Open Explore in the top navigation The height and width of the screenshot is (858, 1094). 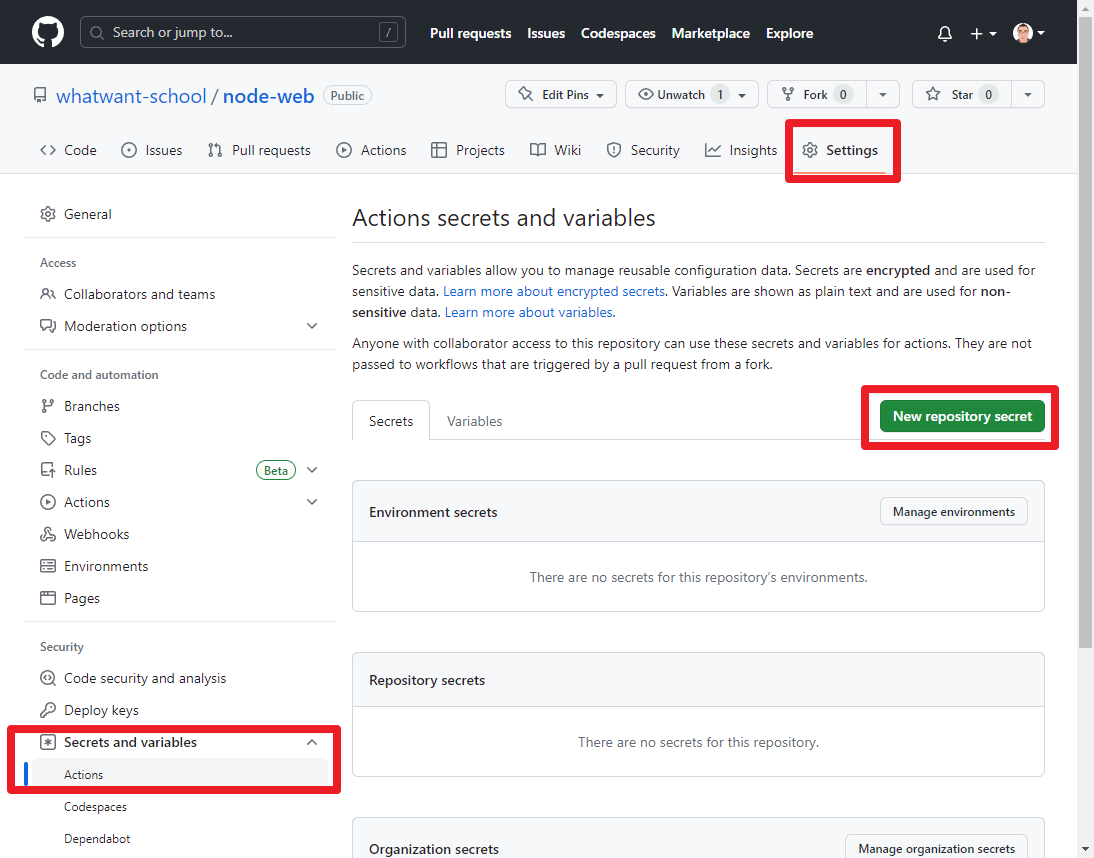point(789,33)
